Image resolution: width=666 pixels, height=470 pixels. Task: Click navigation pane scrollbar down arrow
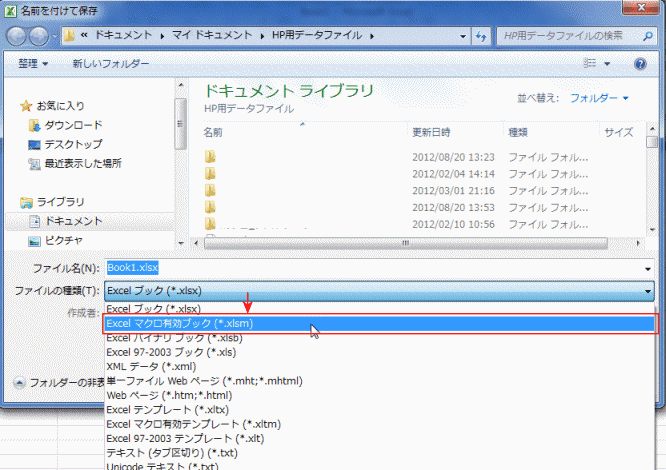181,243
